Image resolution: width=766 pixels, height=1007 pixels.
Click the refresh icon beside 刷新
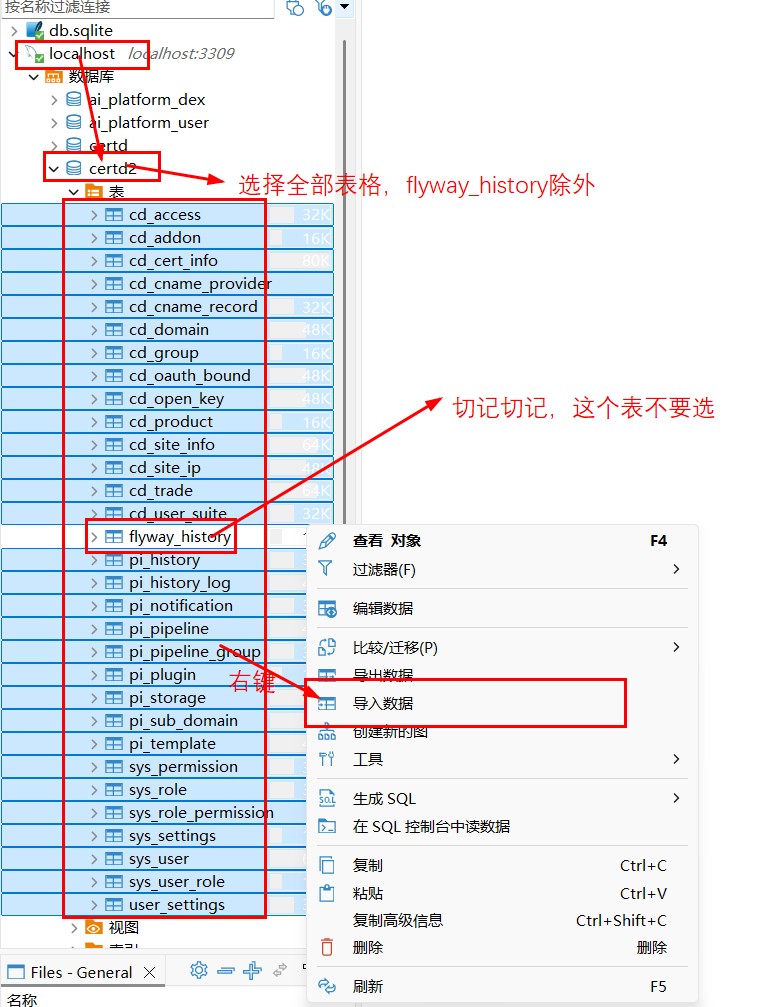coord(327,986)
